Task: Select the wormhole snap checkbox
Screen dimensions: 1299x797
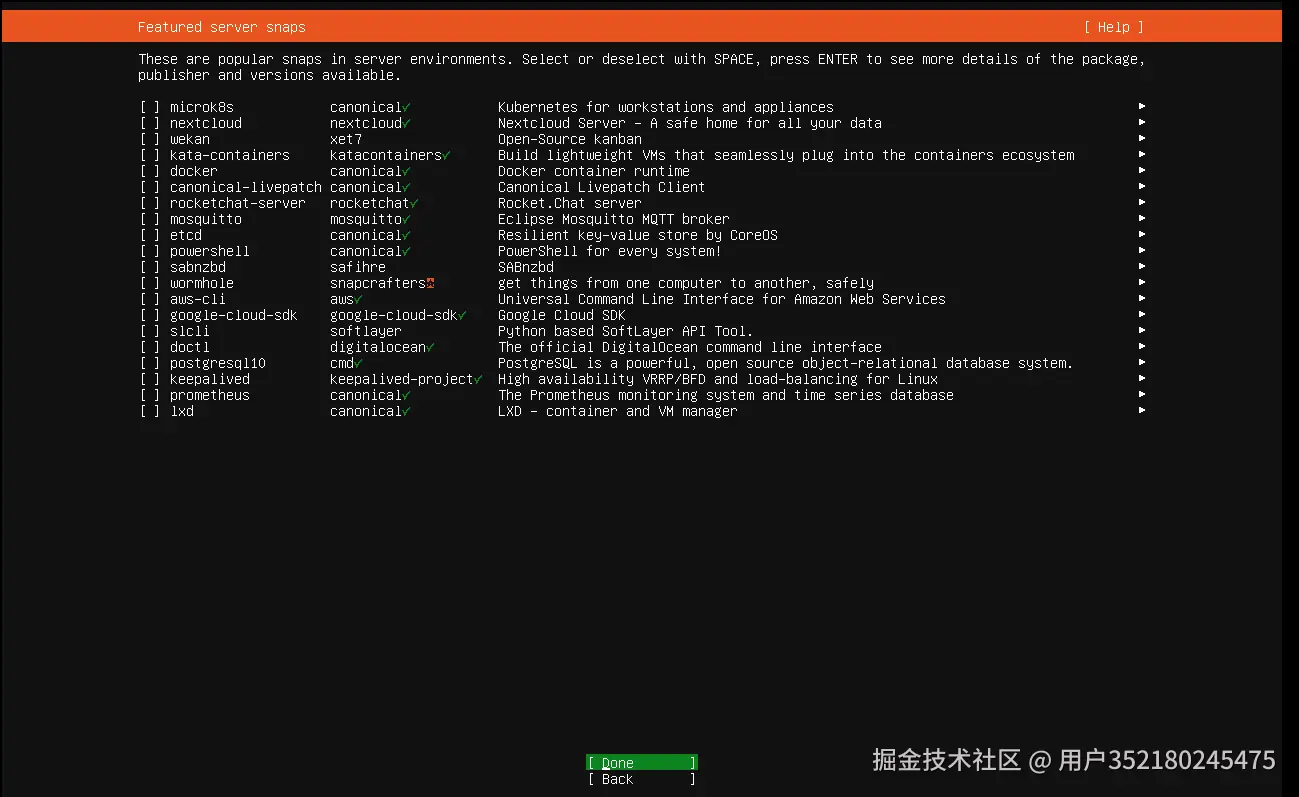Action: pos(150,283)
